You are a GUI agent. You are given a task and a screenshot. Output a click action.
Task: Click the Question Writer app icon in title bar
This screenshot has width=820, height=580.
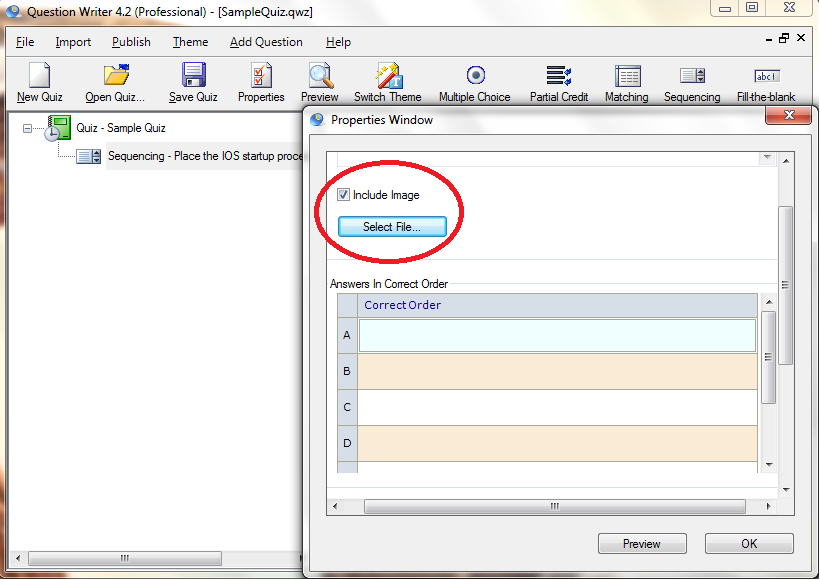13,11
